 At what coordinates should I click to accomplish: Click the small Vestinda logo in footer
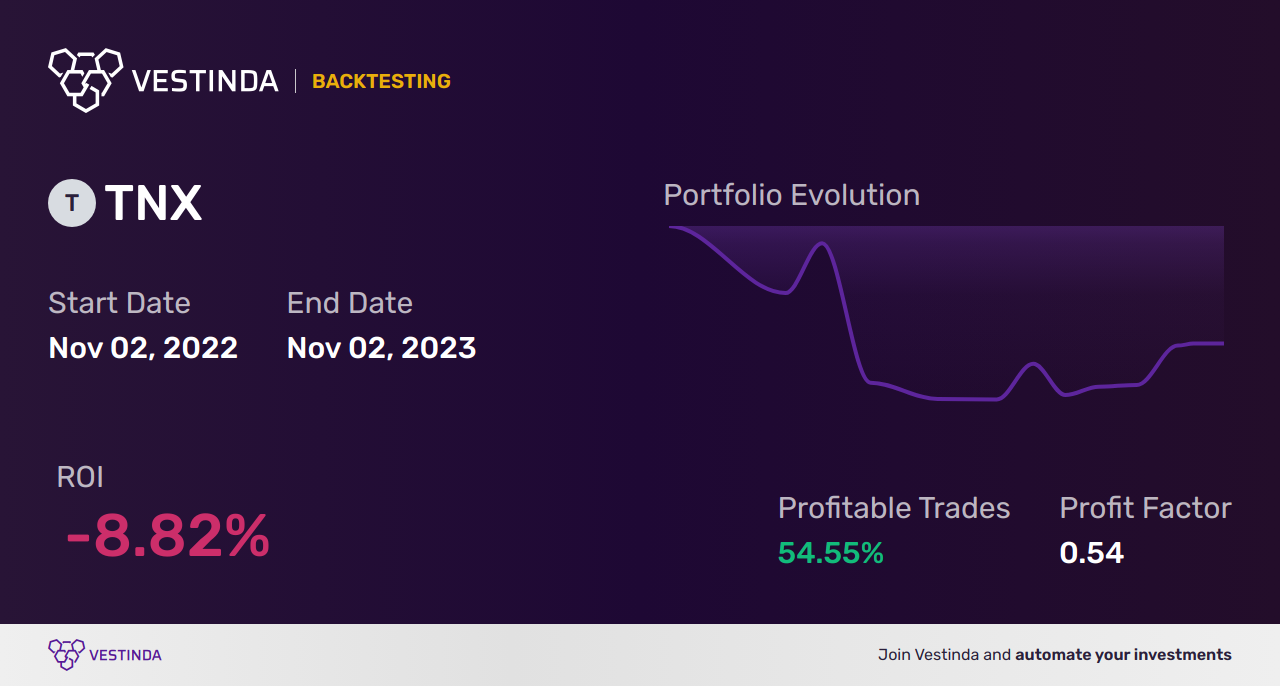tap(66, 654)
